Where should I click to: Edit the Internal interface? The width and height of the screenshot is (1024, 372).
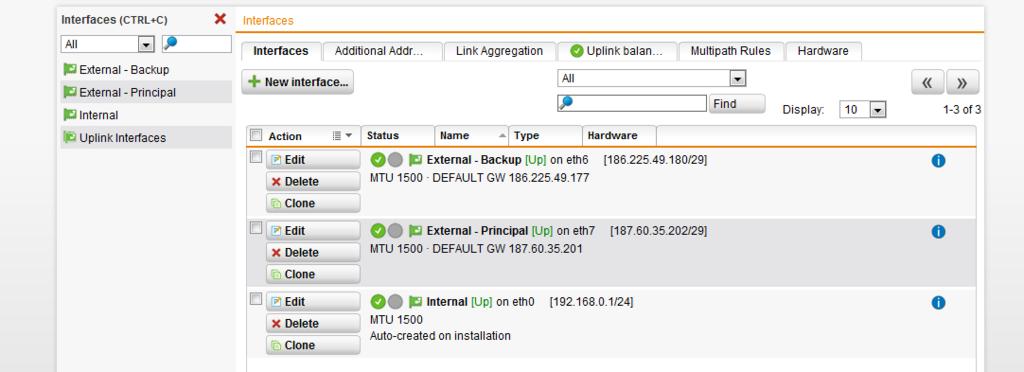coord(313,302)
